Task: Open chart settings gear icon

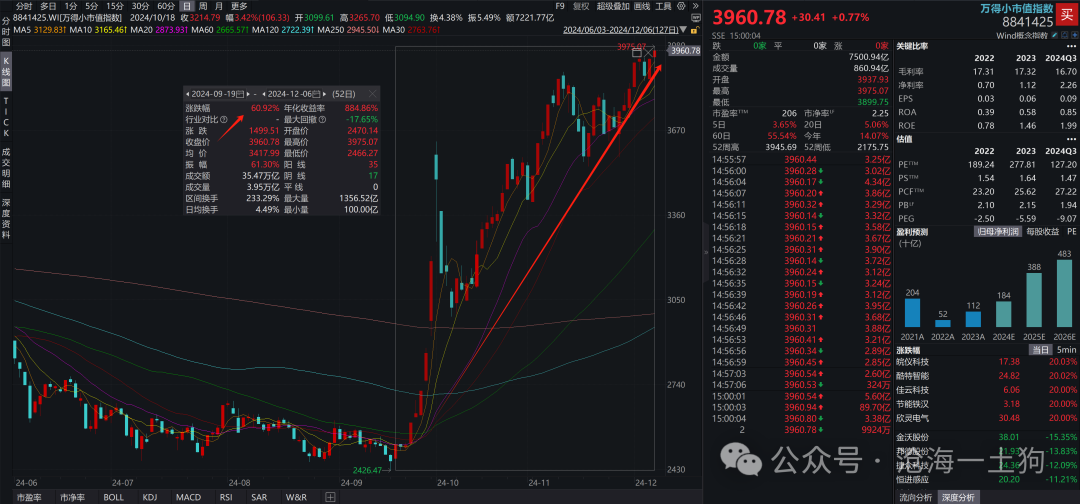Action: click(x=681, y=6)
